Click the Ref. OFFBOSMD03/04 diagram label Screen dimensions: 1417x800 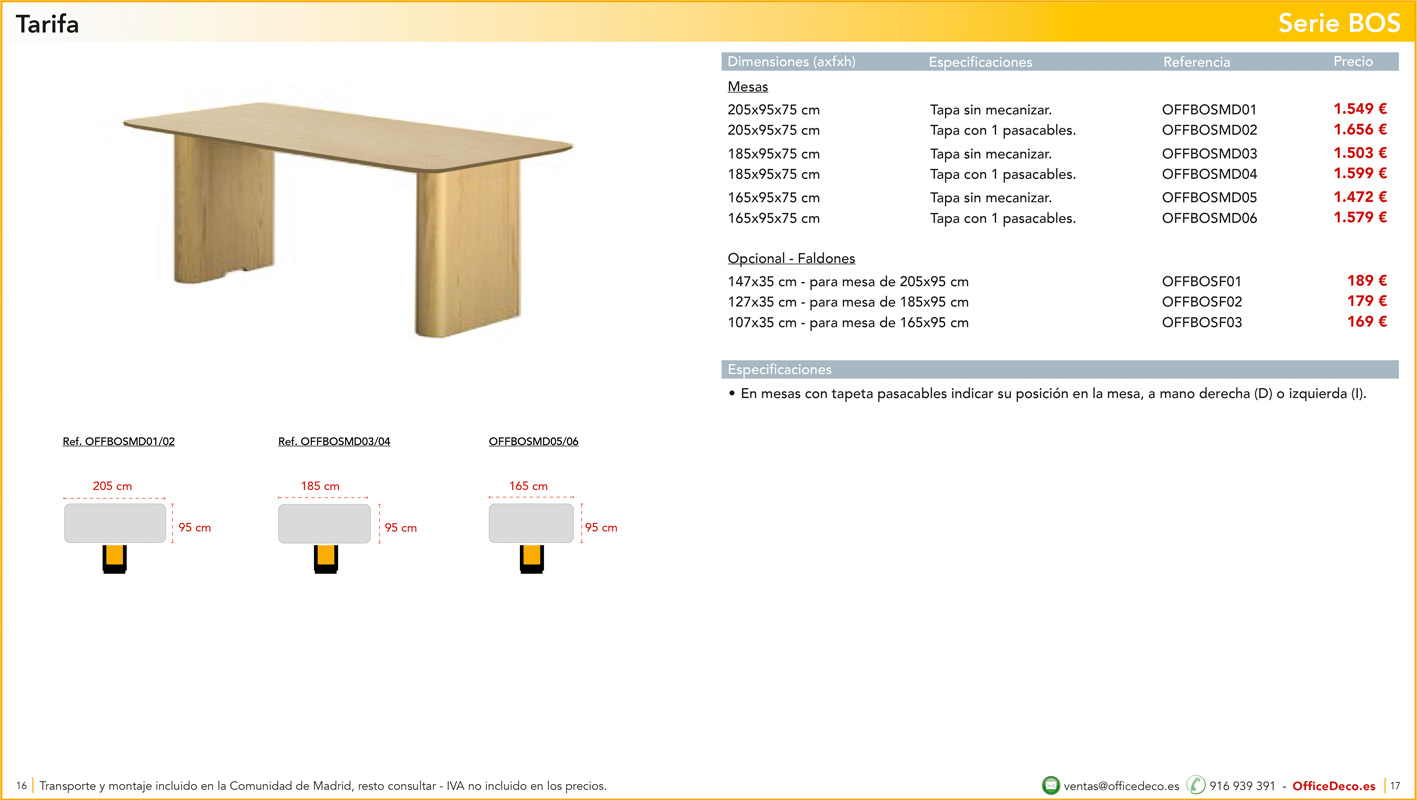pyautogui.click(x=334, y=440)
